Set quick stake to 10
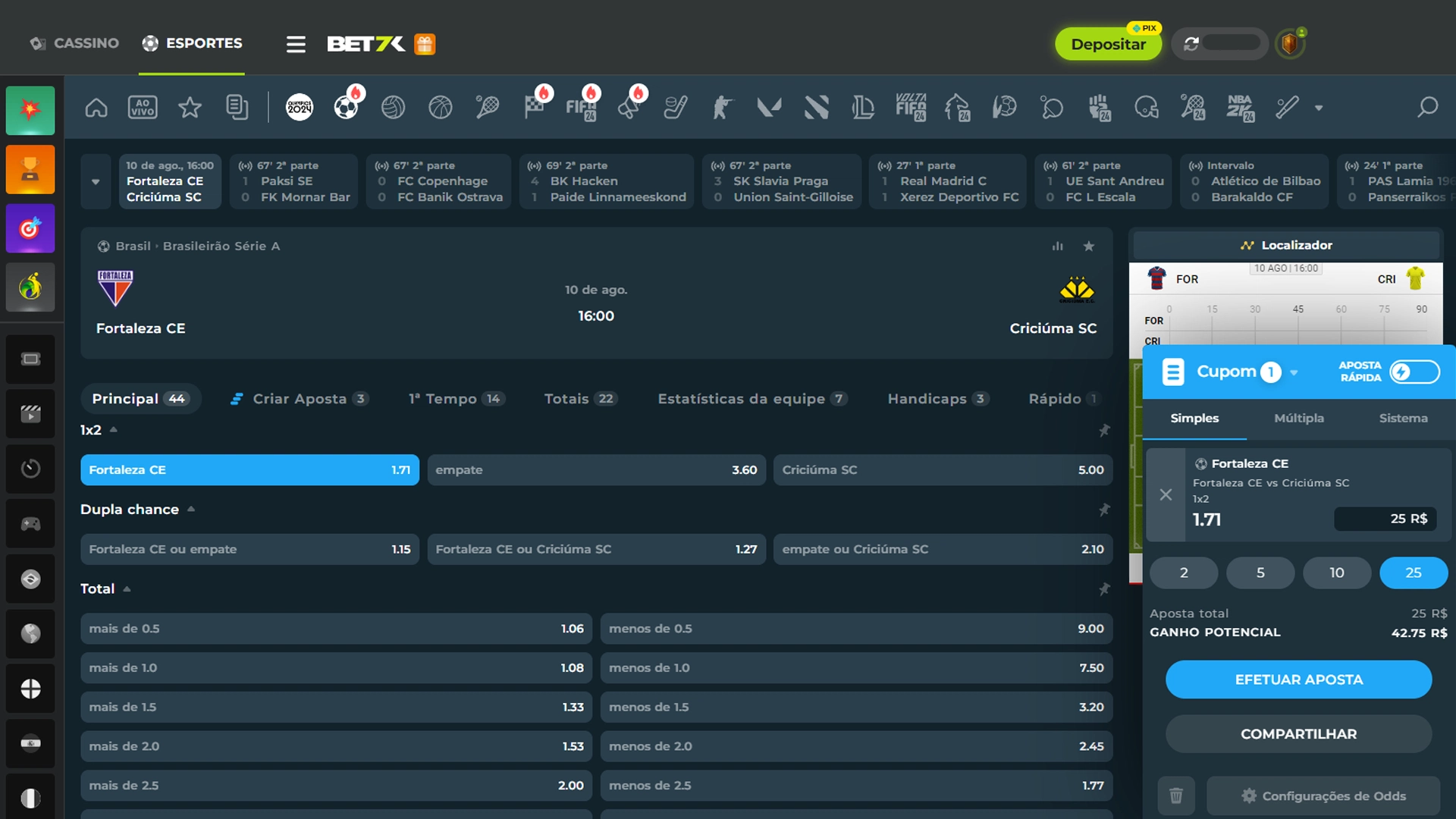The height and width of the screenshot is (819, 1456). click(x=1336, y=573)
